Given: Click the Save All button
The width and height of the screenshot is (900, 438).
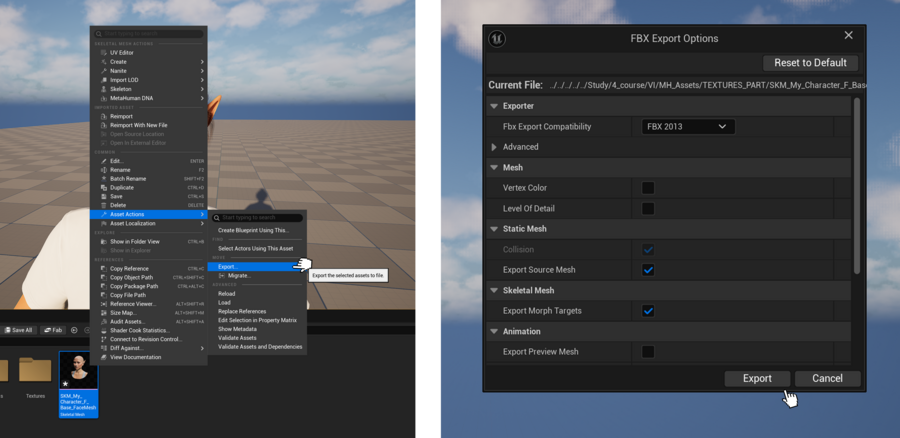Looking at the screenshot, I should (x=18, y=330).
